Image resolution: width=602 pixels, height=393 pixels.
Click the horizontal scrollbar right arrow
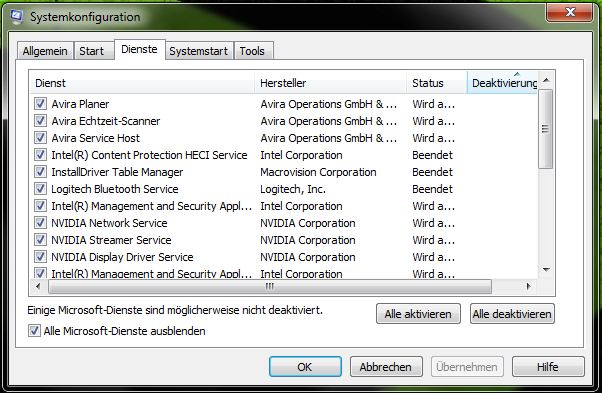tap(529, 286)
